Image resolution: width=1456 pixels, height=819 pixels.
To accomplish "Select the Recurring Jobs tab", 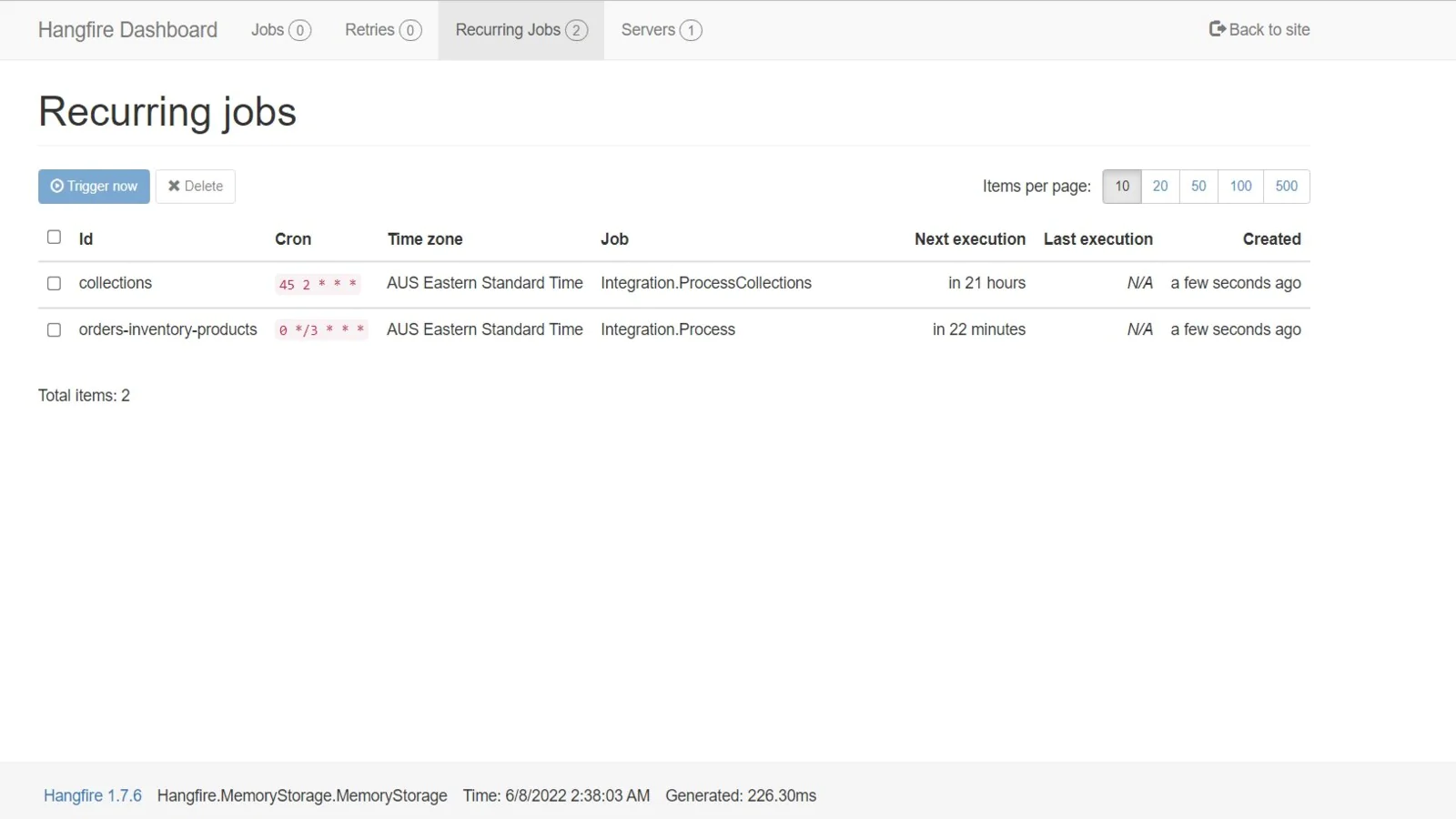I will point(521,30).
